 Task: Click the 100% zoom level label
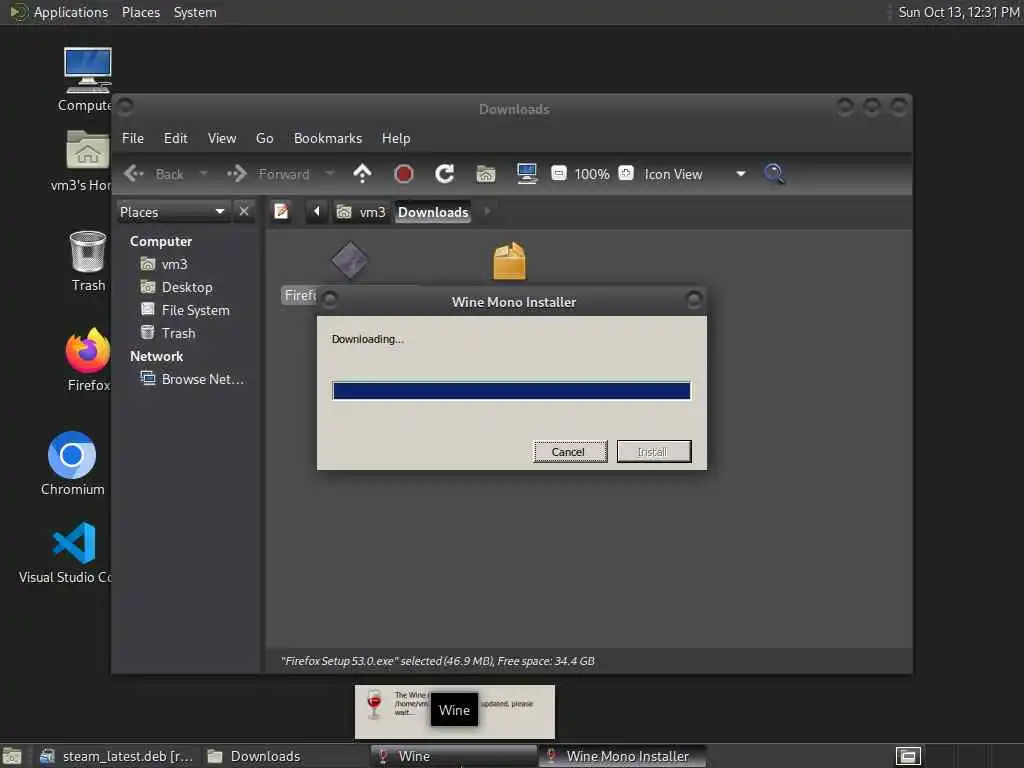[x=592, y=174]
